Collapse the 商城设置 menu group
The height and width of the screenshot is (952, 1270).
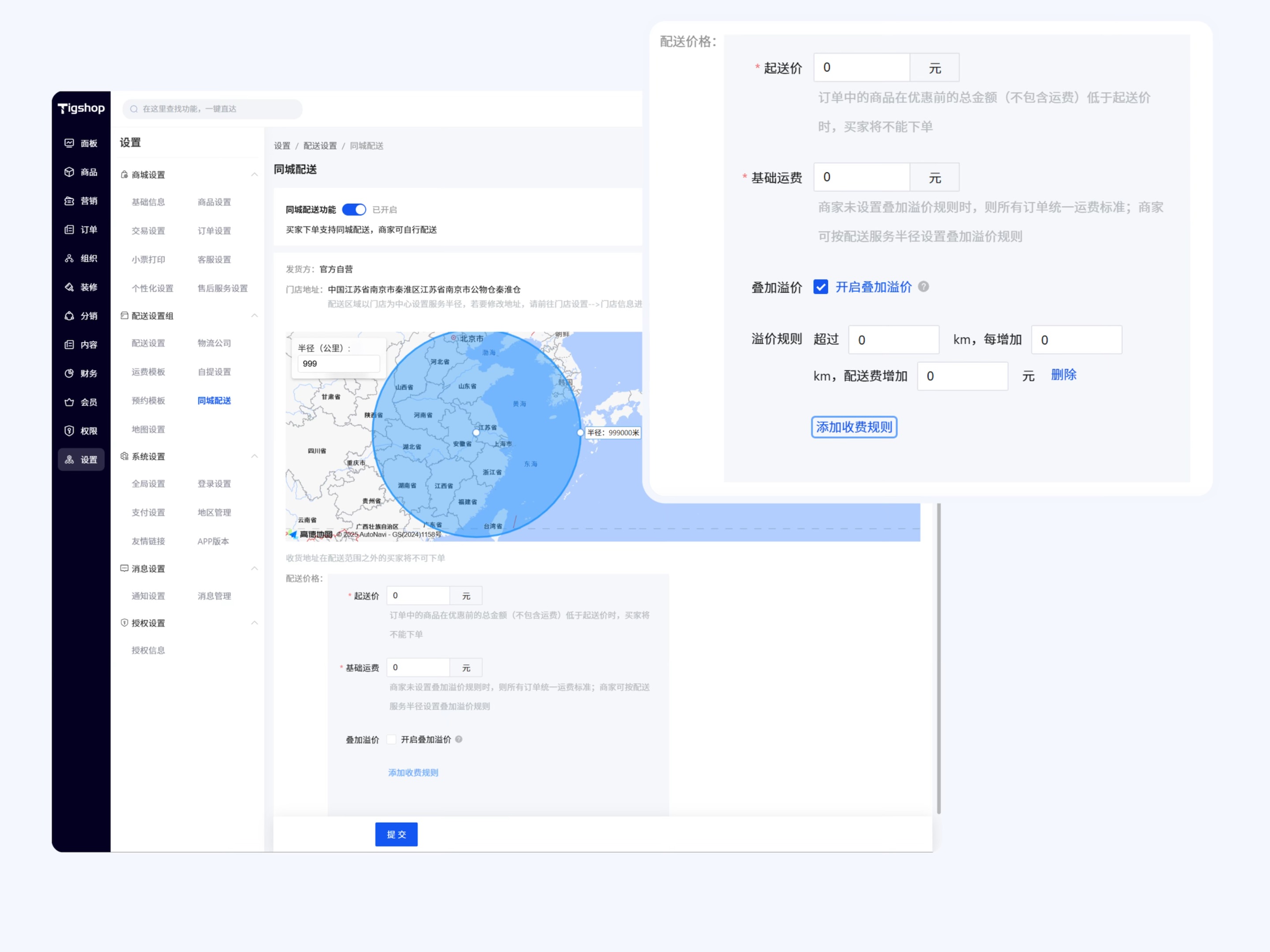point(254,175)
